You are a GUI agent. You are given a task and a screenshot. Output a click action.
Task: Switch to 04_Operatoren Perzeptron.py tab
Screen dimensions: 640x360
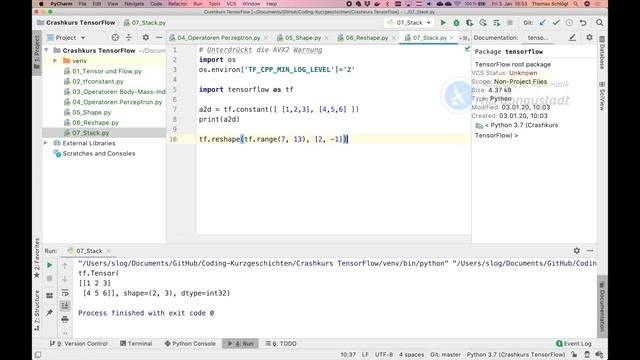tap(218, 38)
